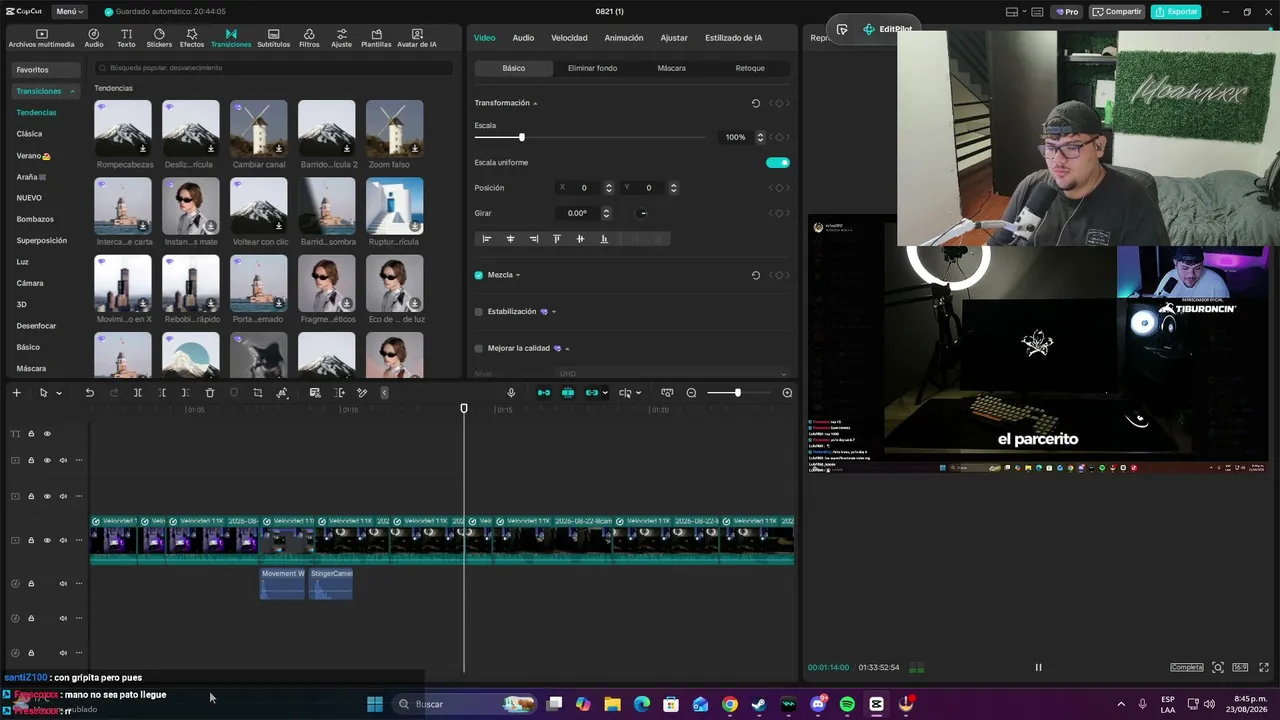Hide the text track with eye icon
Screen dimensions: 1280x720
pos(47,433)
